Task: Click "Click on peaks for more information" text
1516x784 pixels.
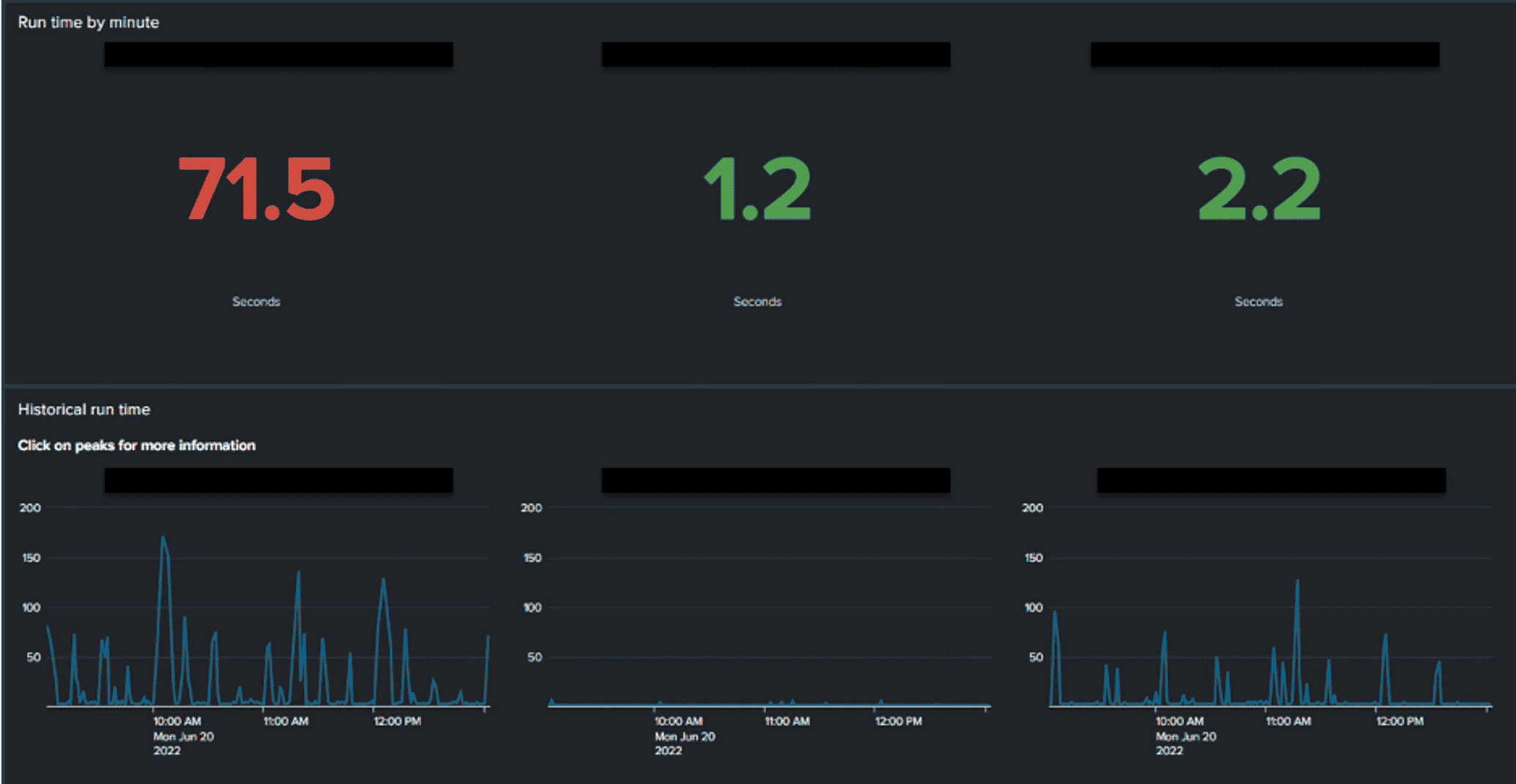Action: click(136, 445)
